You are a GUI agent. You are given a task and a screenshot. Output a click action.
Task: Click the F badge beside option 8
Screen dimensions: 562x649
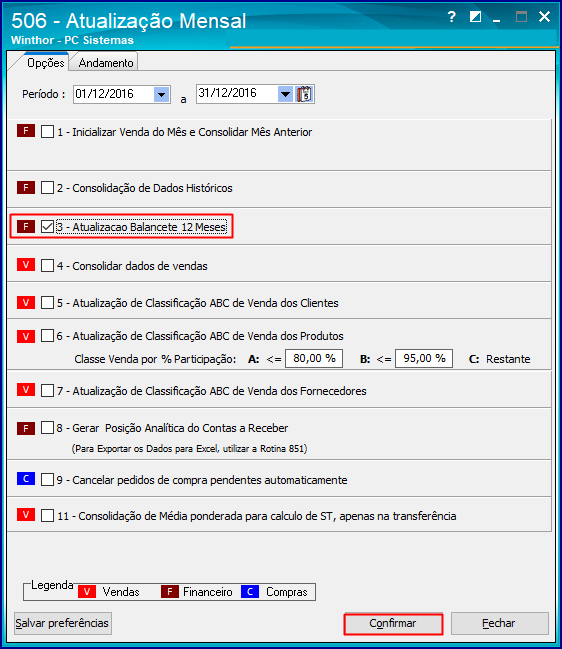(26, 428)
